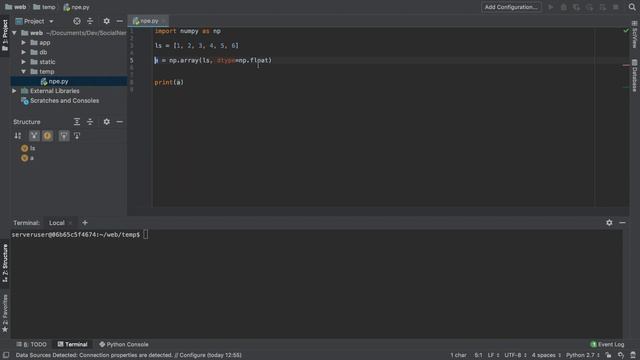Viewport: 640px width, 360px height.
Task: Click the Debug bug icon in toolbar
Action: coord(564,7)
